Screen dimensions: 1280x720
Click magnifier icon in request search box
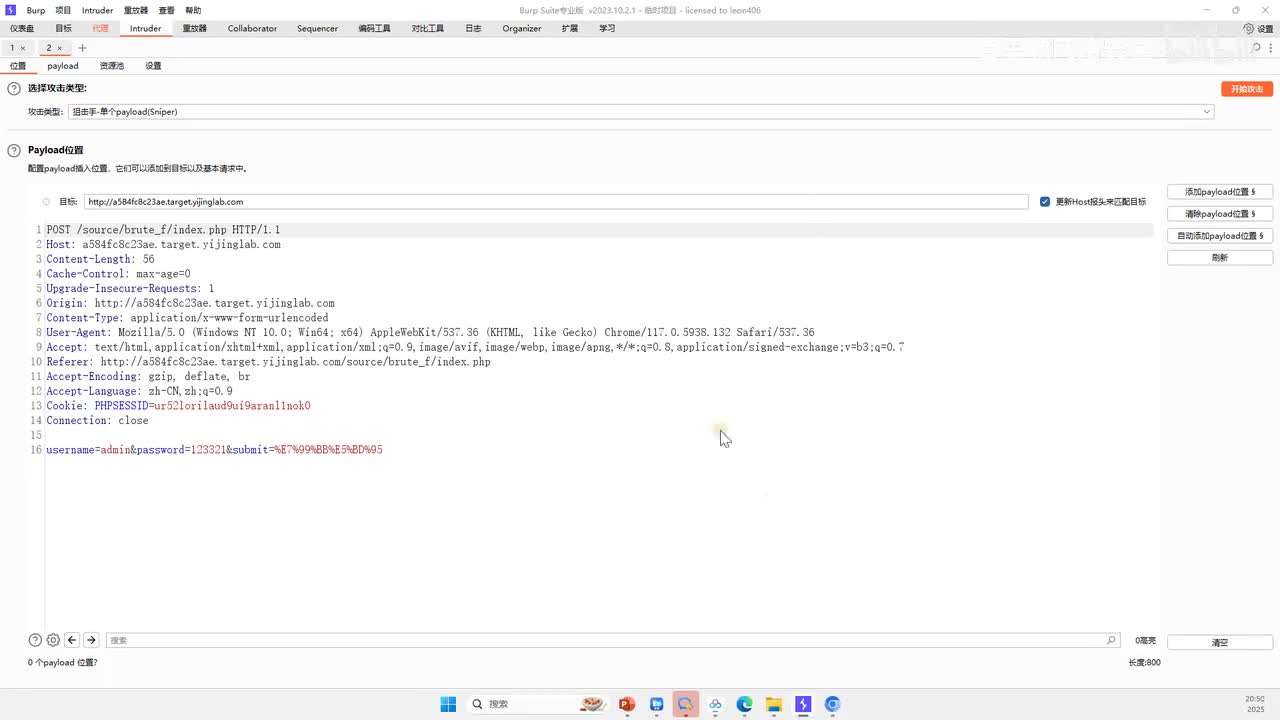[1111, 640]
